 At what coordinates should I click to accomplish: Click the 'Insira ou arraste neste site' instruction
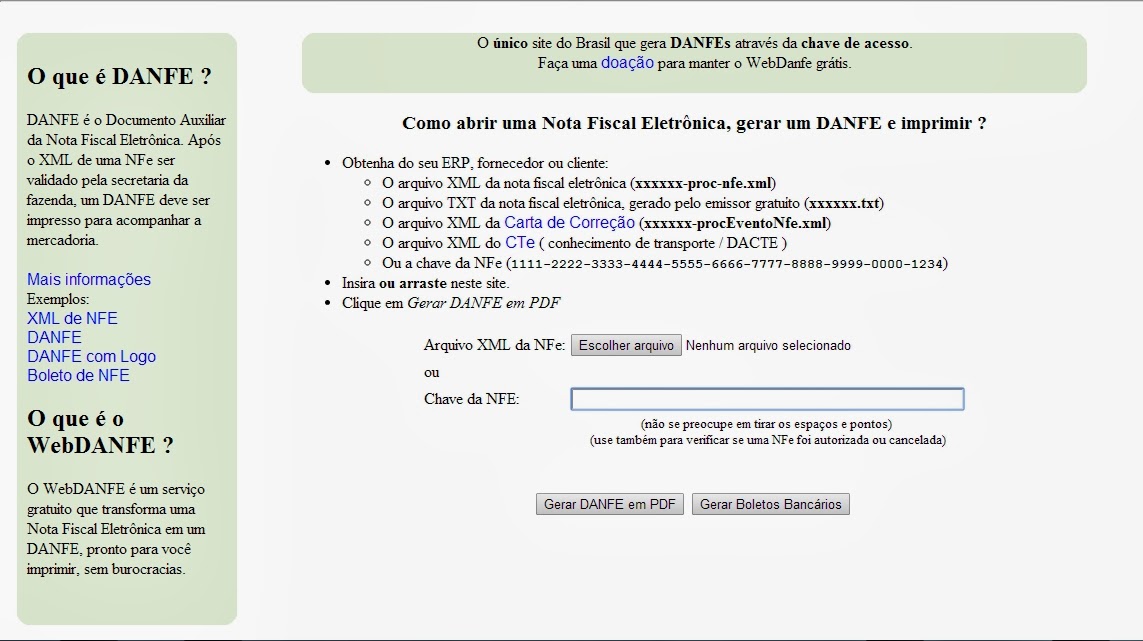coord(426,283)
